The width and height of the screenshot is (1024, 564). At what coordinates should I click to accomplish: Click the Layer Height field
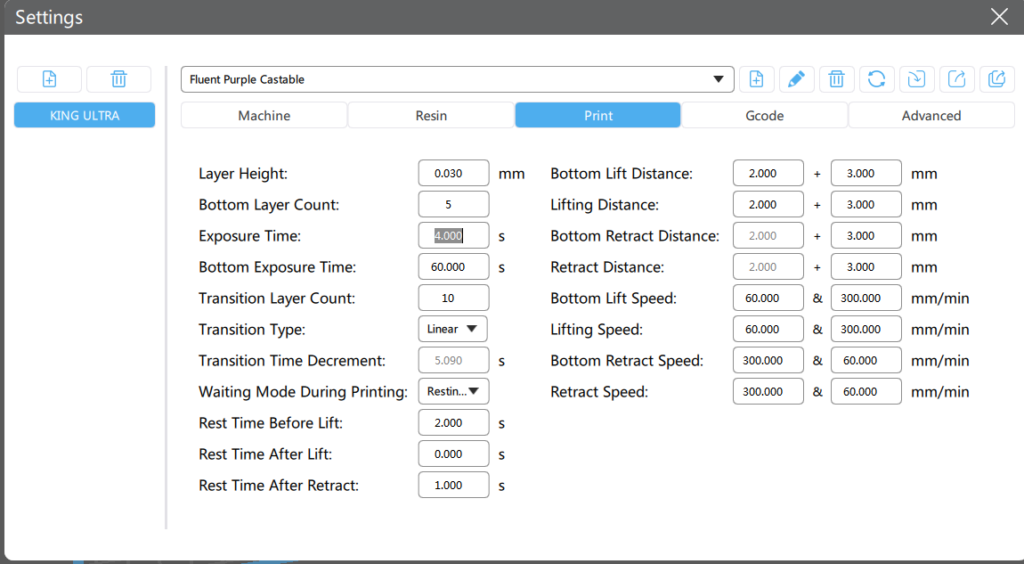point(453,173)
